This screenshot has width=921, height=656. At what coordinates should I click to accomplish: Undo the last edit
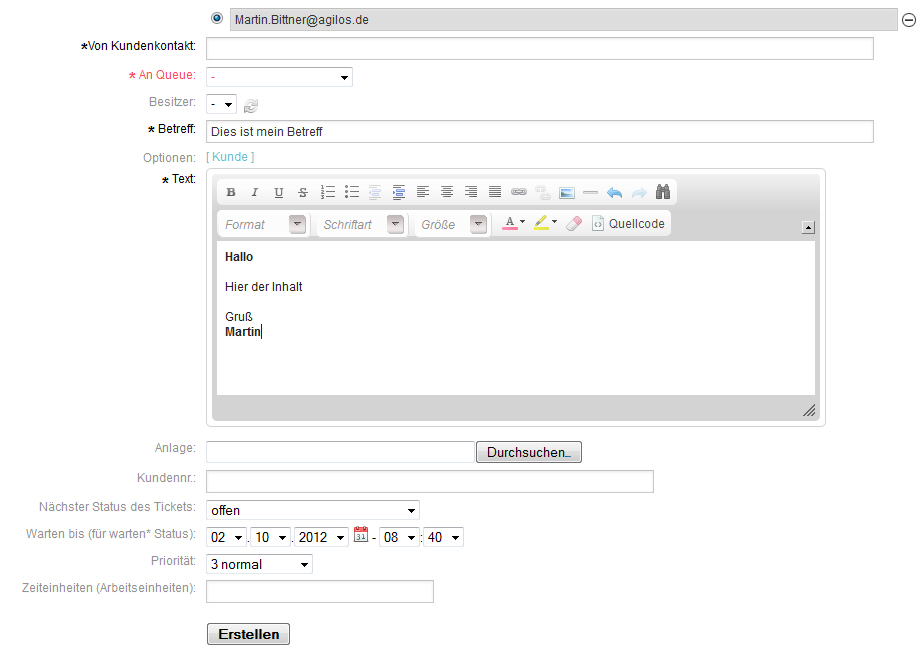[614, 192]
